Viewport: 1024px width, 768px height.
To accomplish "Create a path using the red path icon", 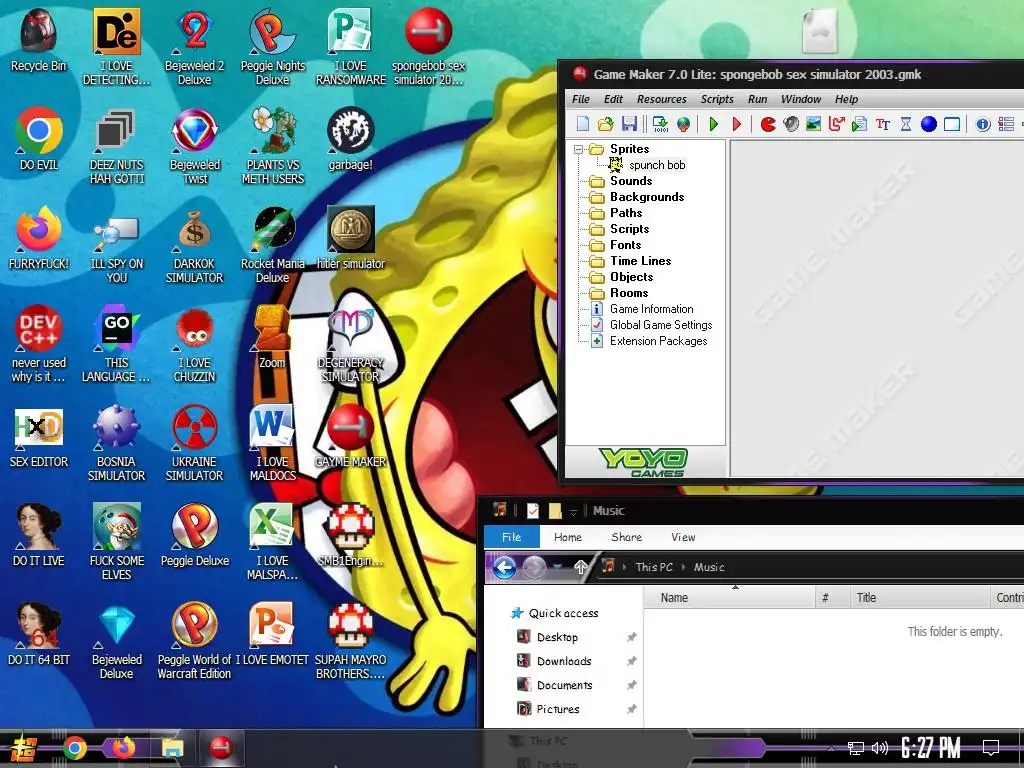I will click(x=837, y=123).
